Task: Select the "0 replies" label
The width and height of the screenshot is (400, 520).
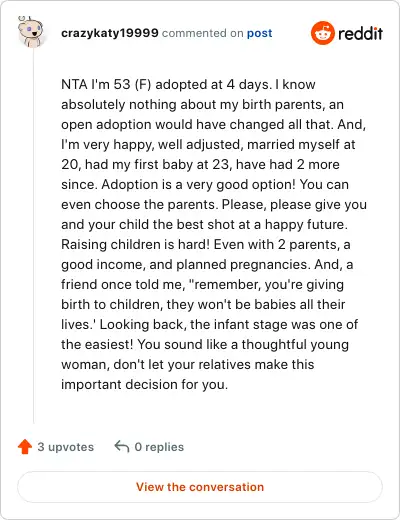Action: [159, 447]
